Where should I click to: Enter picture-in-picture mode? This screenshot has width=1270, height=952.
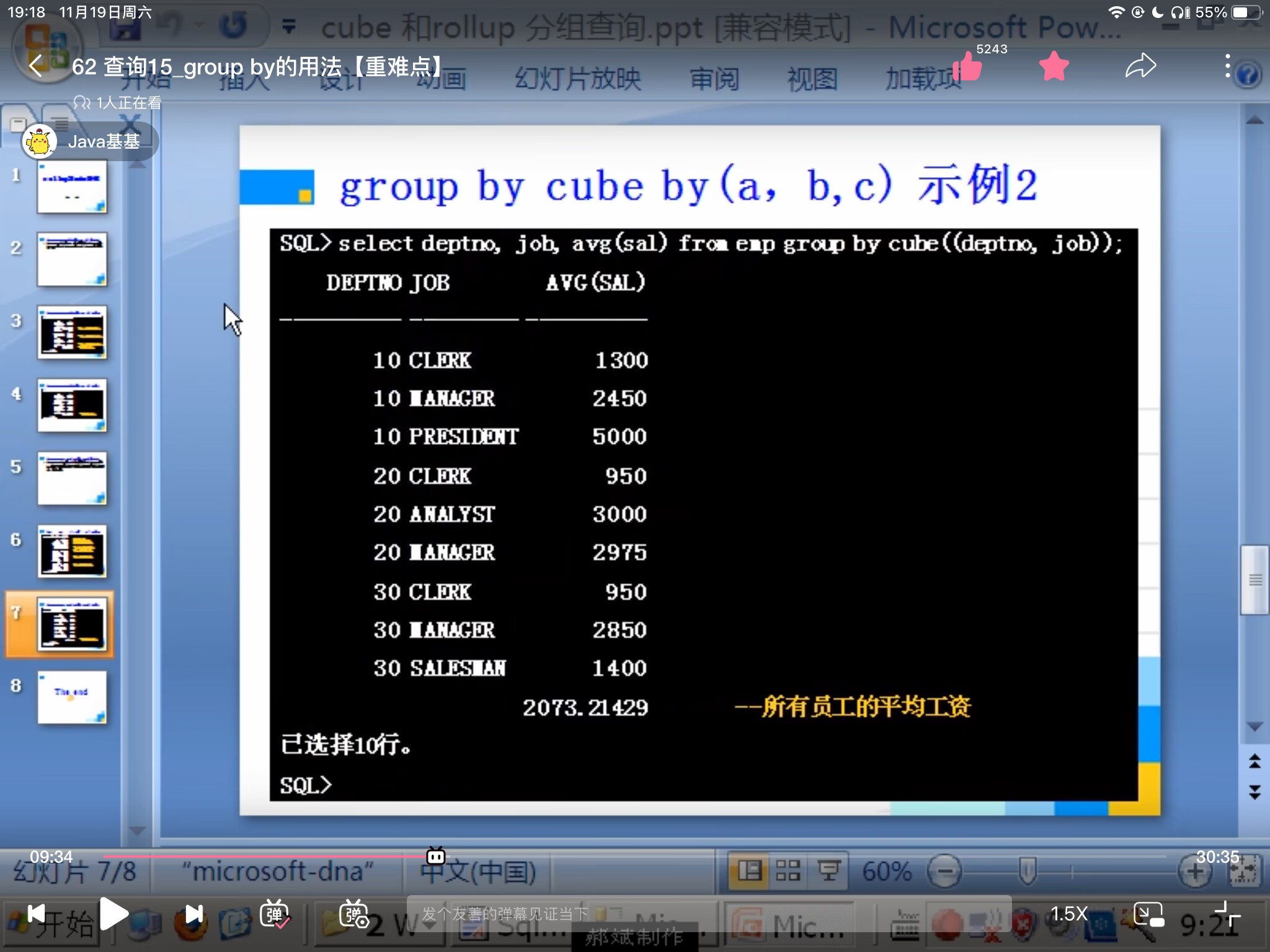(x=1149, y=914)
